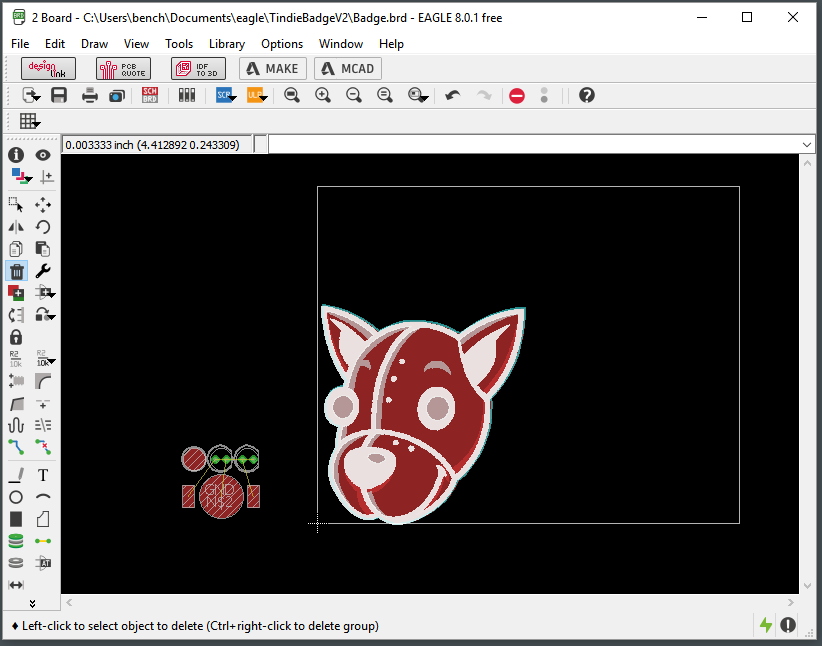
Task: Select the Move tool
Action: [42, 205]
